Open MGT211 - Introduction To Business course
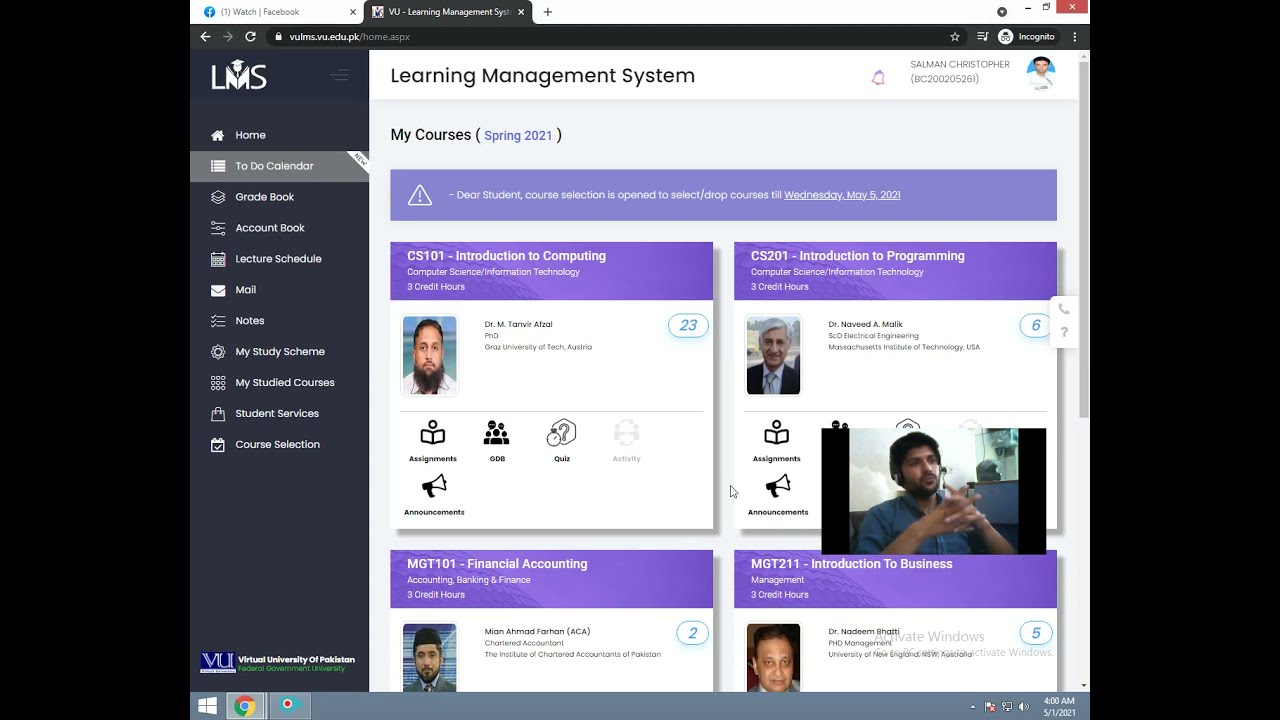Screen dimensions: 1280x720 pyautogui.click(x=851, y=564)
